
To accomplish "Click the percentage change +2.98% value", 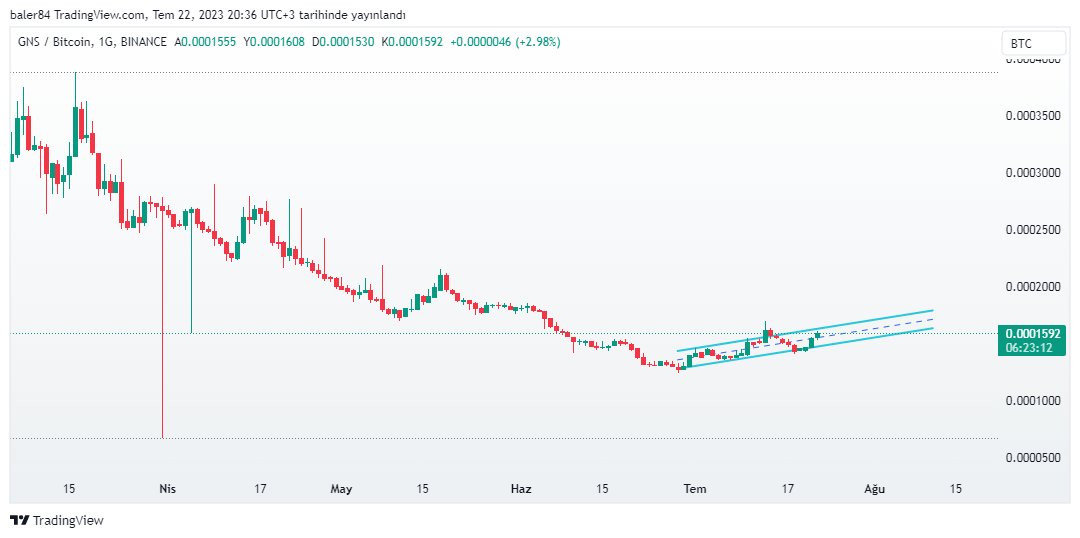I will (536, 42).
